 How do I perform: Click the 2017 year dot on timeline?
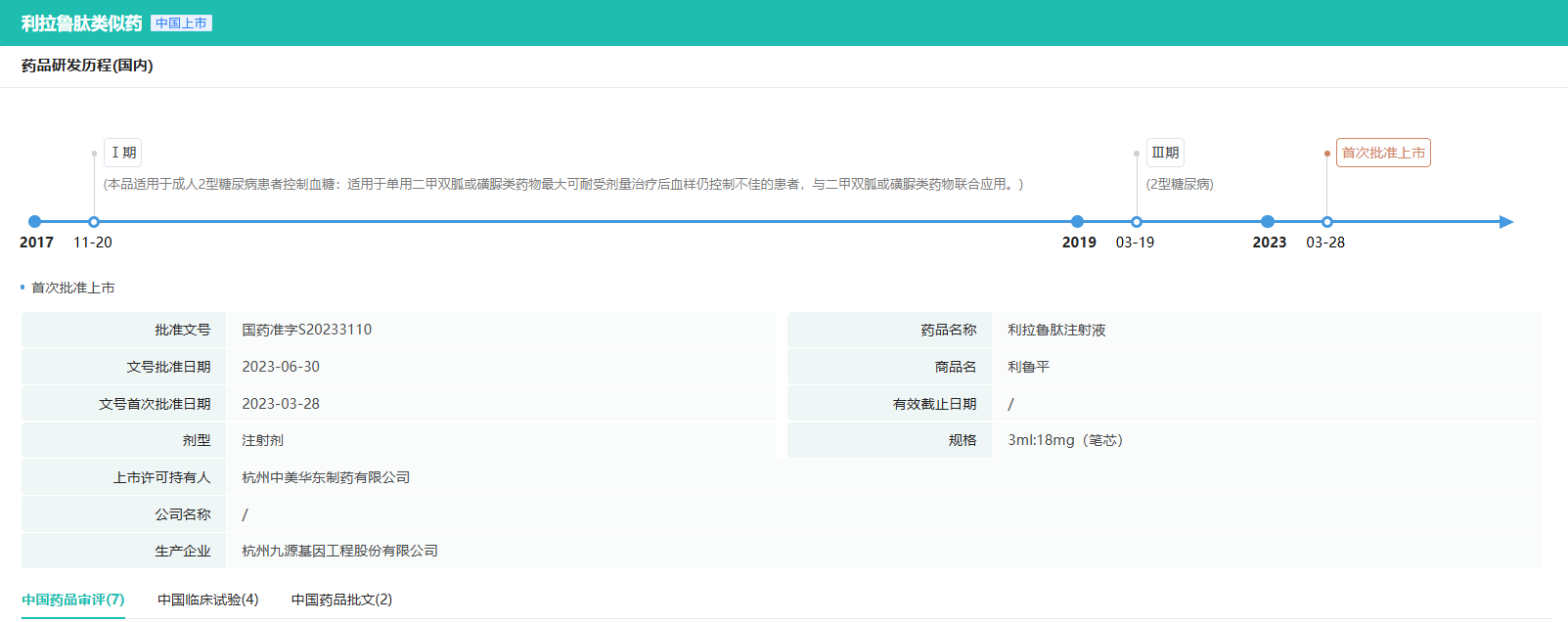(35, 222)
